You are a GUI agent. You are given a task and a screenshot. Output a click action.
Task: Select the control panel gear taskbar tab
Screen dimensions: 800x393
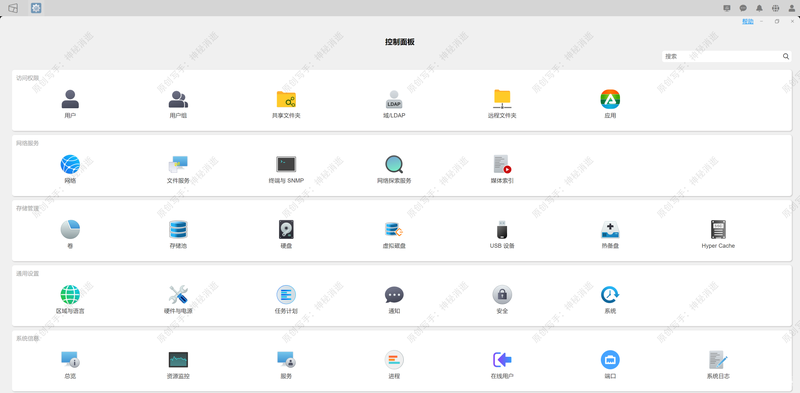pyautogui.click(x=36, y=8)
